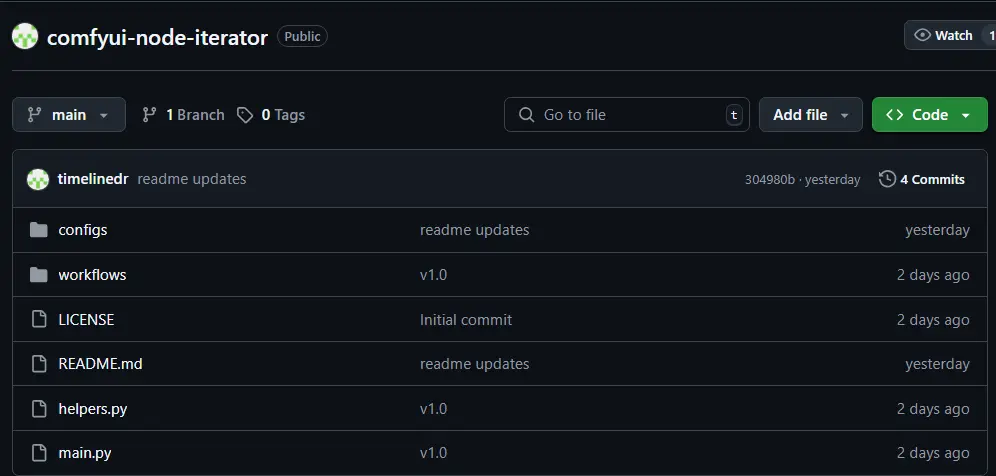This screenshot has width=996, height=476.
Task: Click the timelinedr commit author avatar
Action: coord(38,180)
